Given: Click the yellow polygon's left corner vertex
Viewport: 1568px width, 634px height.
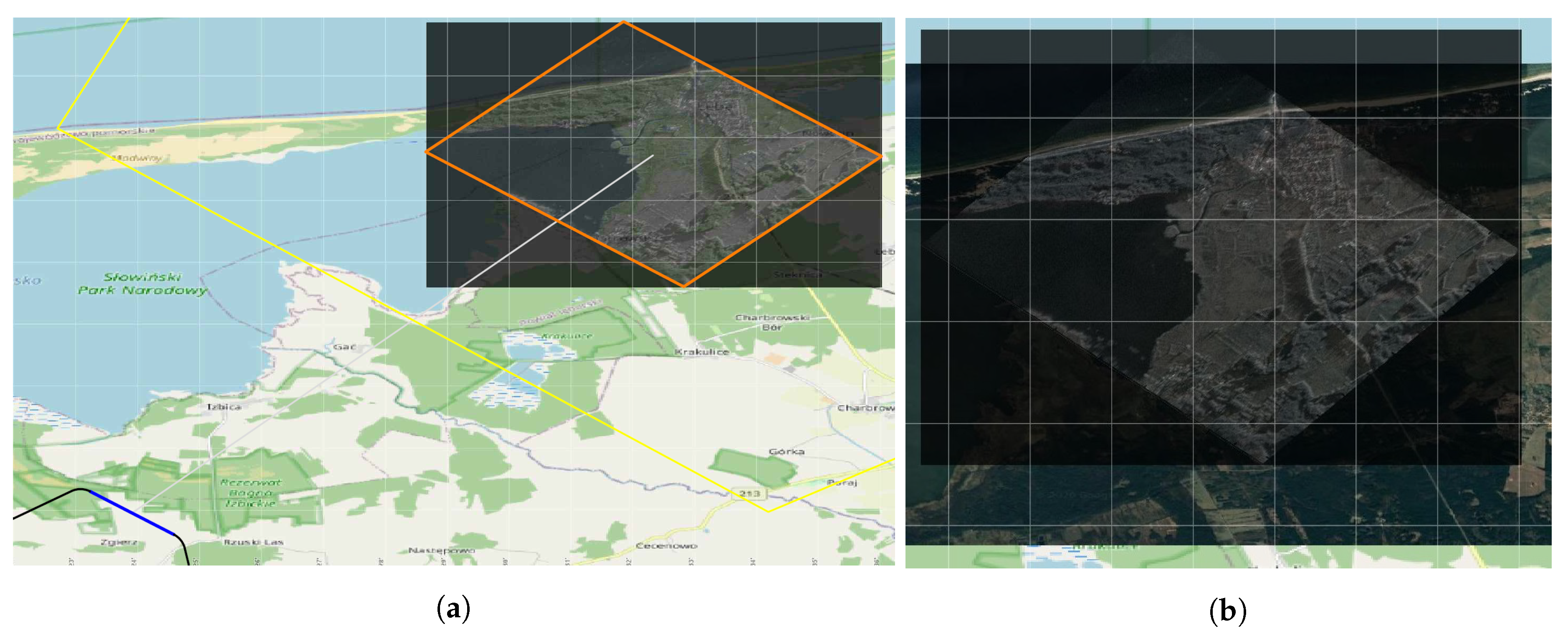Looking at the screenshot, I should pos(58,128).
